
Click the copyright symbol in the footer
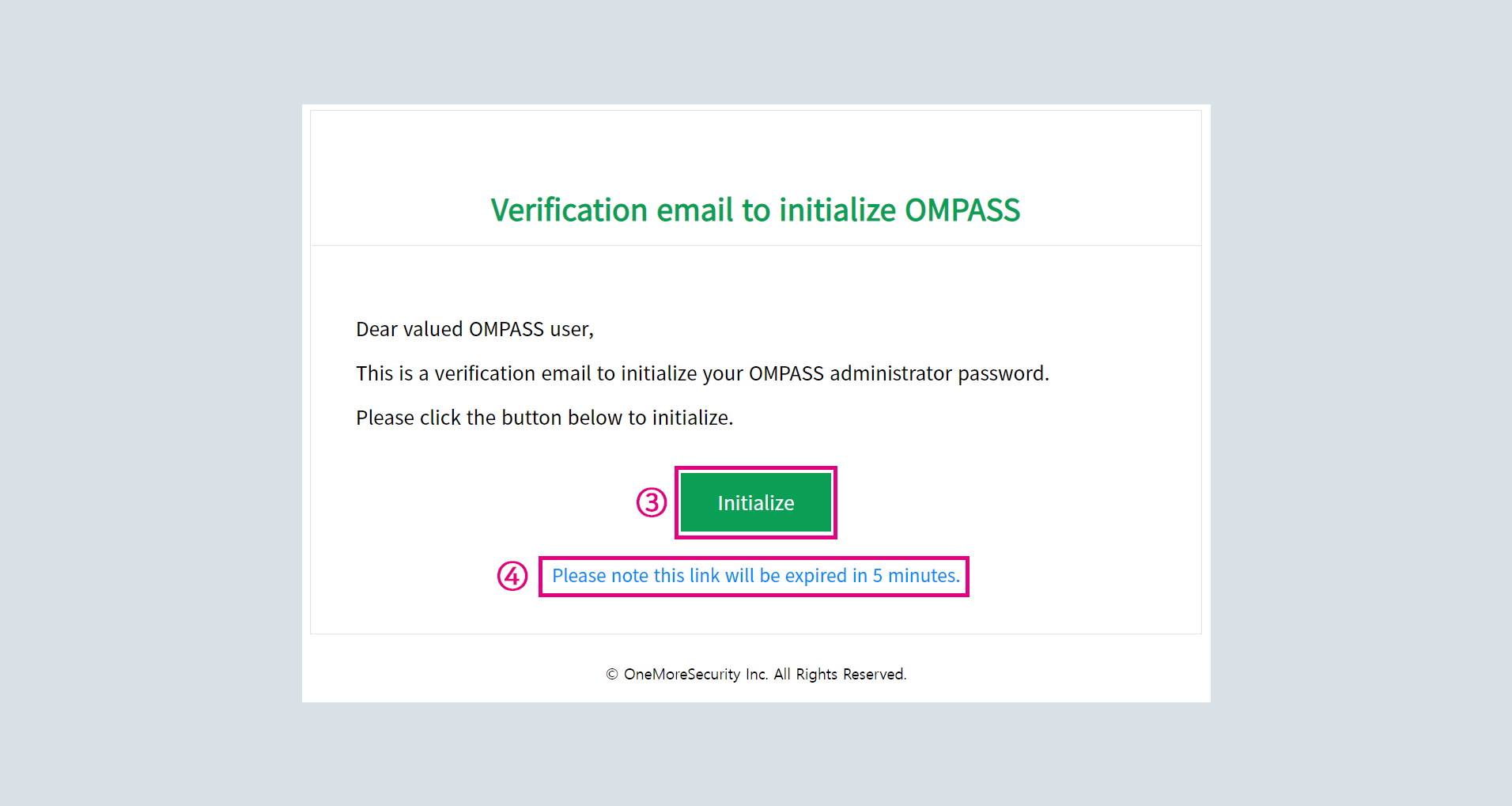click(x=611, y=675)
